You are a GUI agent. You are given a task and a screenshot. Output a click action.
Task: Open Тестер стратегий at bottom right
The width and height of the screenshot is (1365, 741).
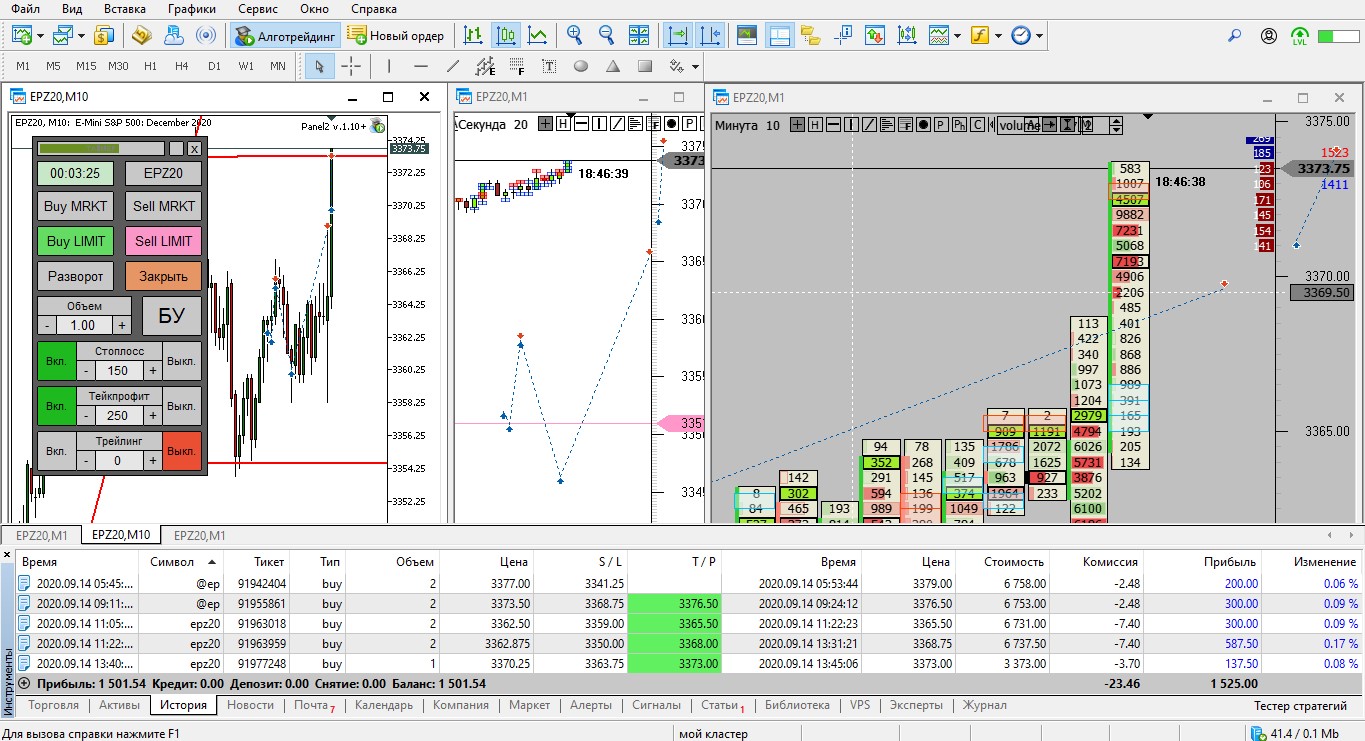(x=1301, y=705)
